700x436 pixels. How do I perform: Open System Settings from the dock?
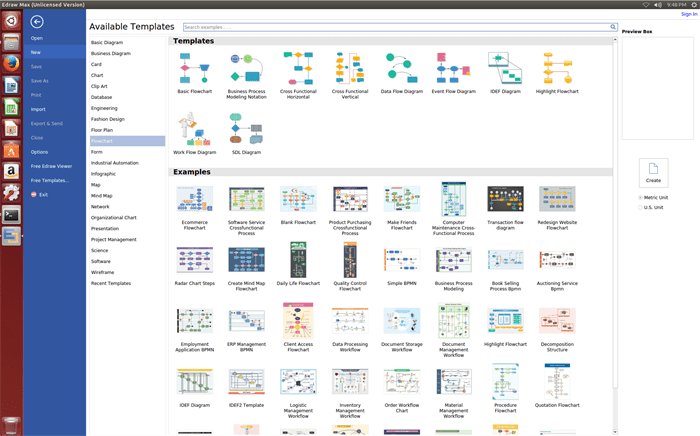point(11,193)
